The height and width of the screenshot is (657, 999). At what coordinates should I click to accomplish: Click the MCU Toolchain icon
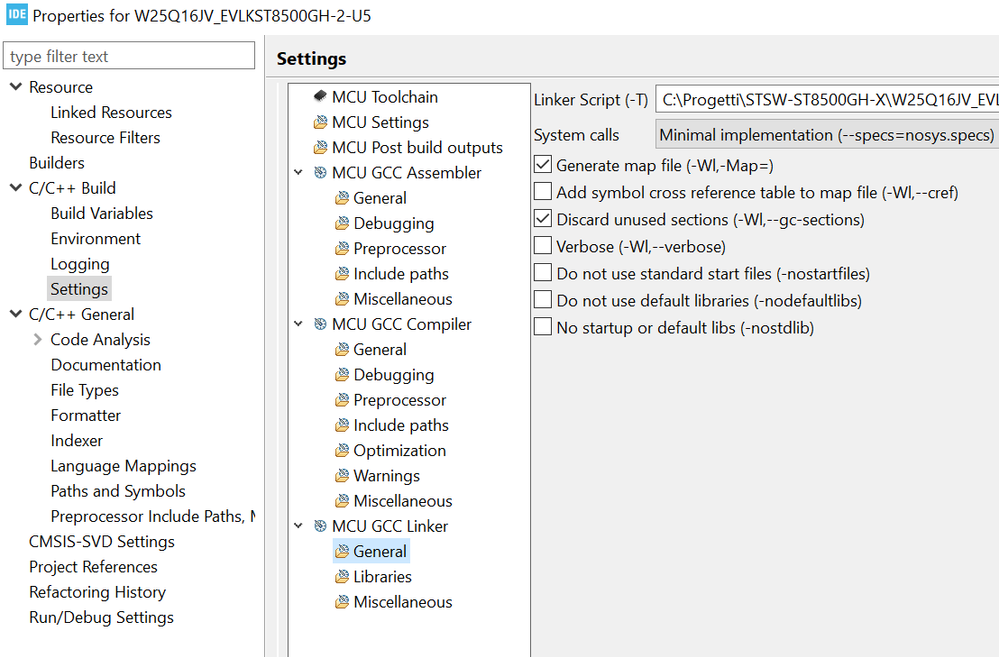320,97
